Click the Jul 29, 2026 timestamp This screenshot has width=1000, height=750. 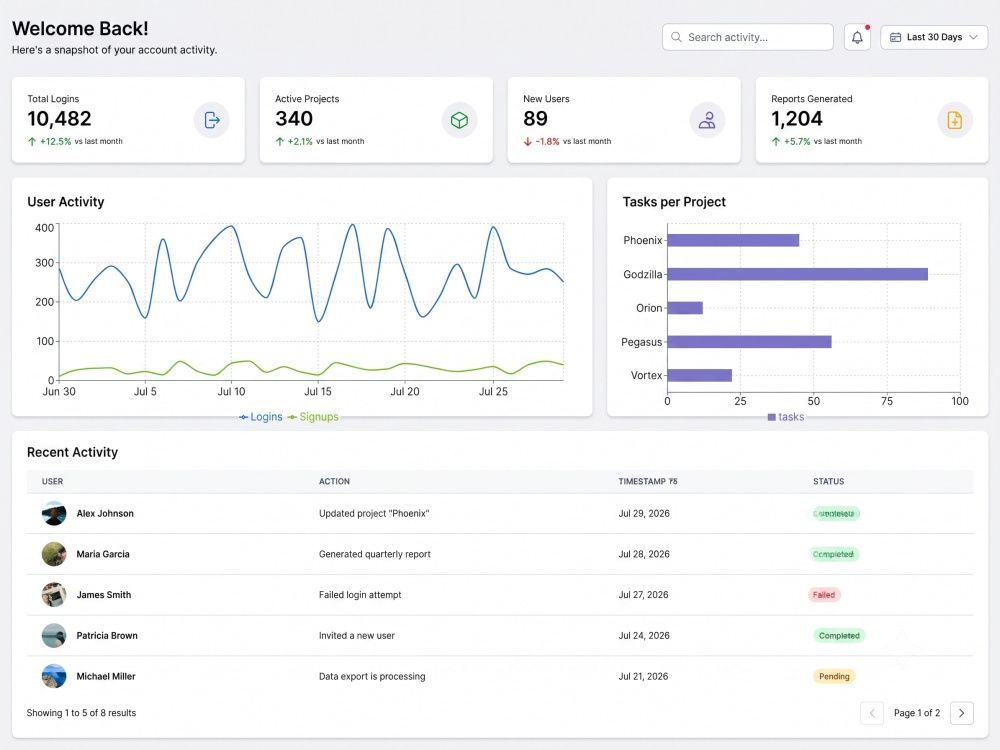point(644,513)
